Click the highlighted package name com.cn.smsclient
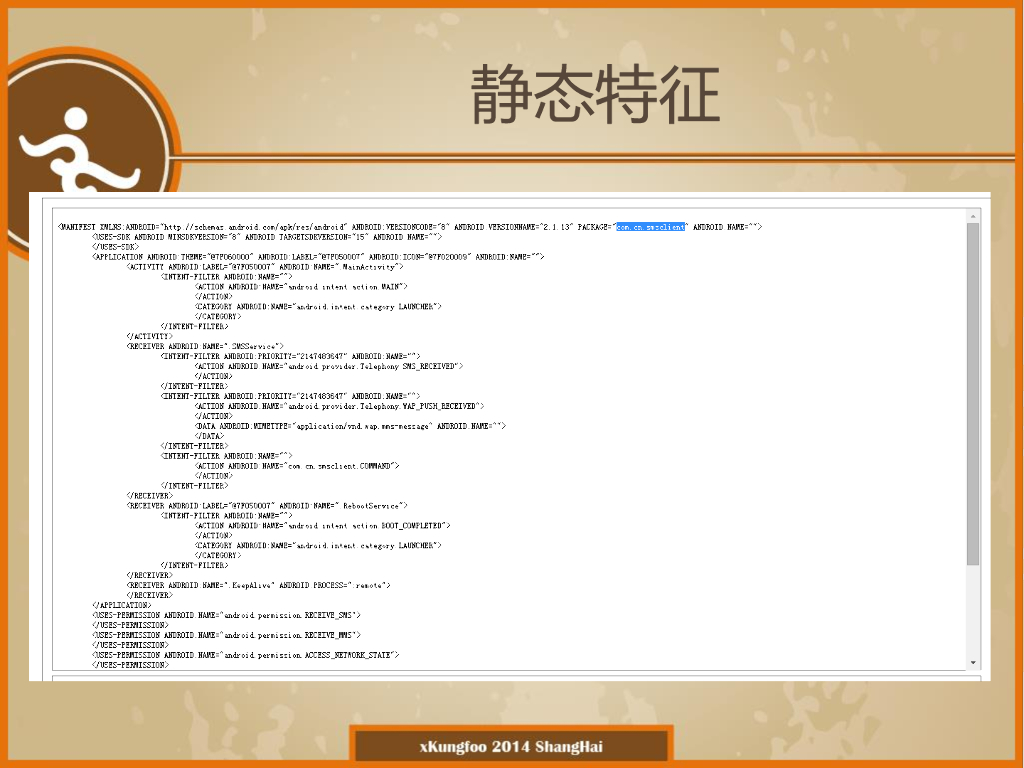The width and height of the screenshot is (1024, 768). pos(650,227)
